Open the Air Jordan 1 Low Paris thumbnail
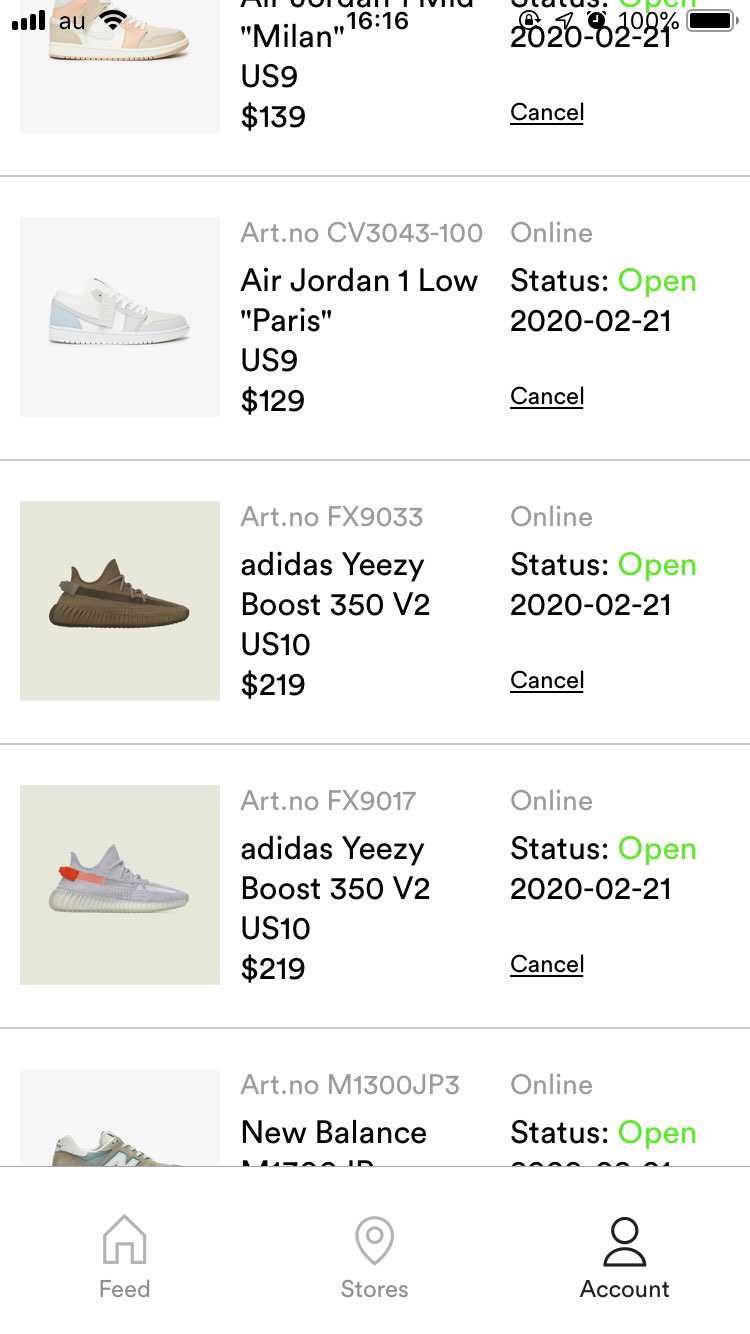The height and width of the screenshot is (1334, 750). [x=120, y=317]
